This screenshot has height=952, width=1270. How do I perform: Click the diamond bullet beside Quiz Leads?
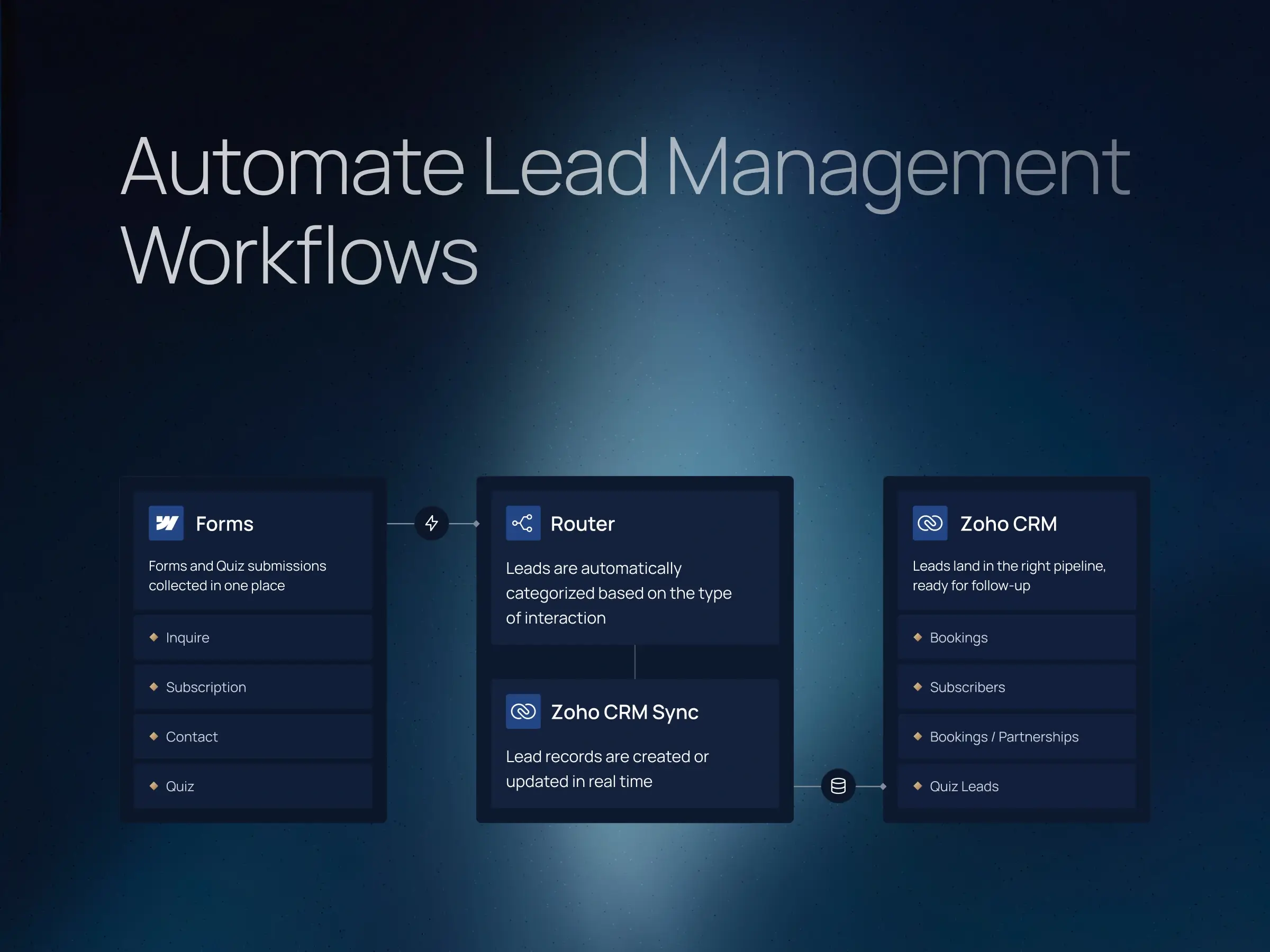[918, 785]
